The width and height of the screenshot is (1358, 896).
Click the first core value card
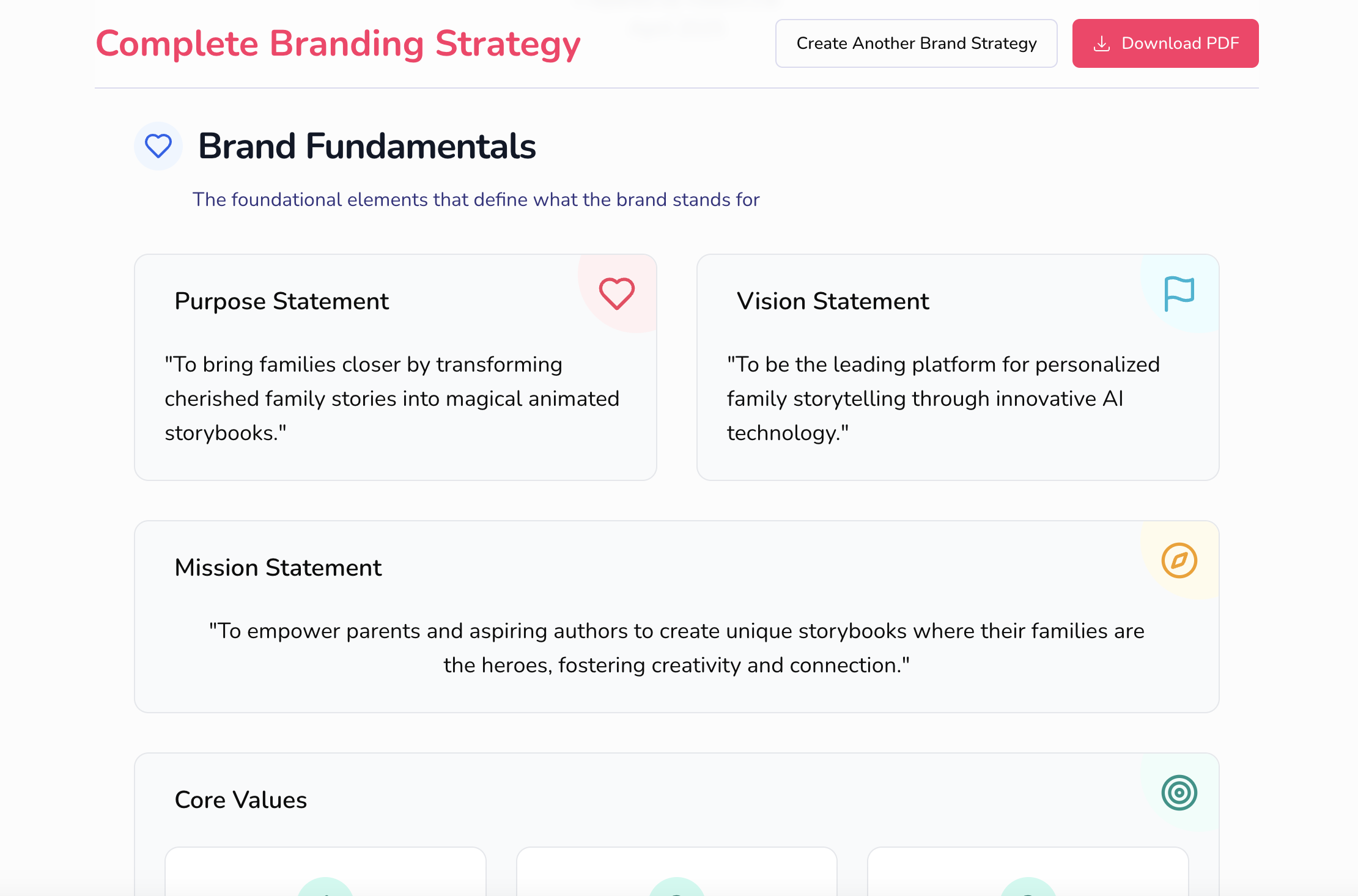point(325,871)
